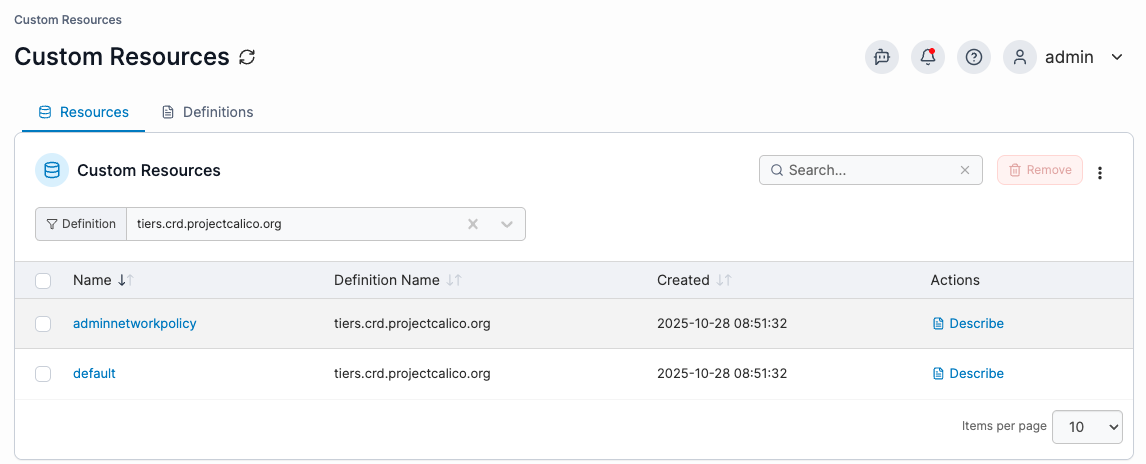Toggle the select-all header checkbox
1146x464 pixels.
click(43, 281)
